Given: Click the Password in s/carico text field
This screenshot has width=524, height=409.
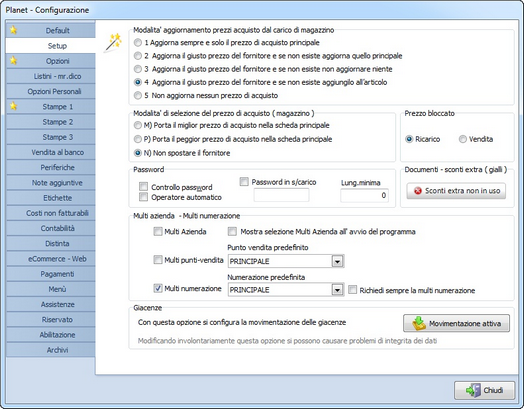Looking at the screenshot, I should coord(281,195).
